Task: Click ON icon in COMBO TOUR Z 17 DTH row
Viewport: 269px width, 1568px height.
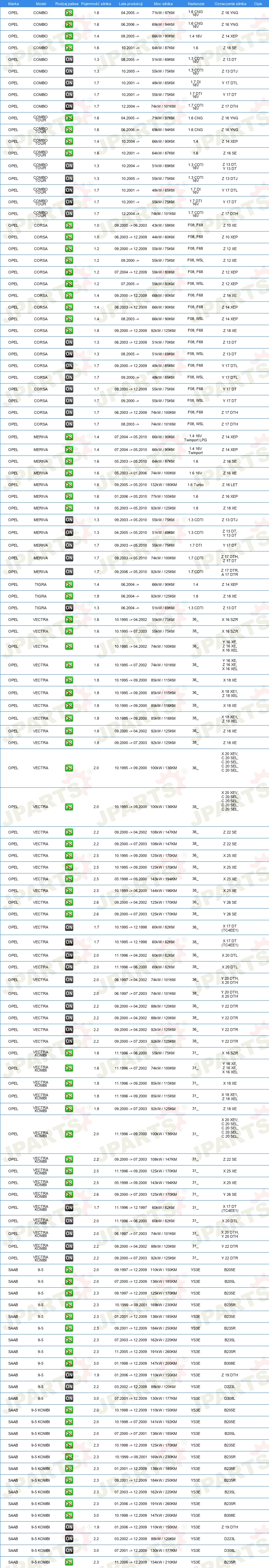Action: (69, 214)
